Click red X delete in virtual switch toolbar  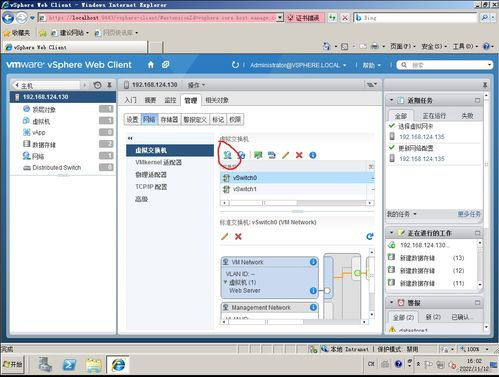point(299,155)
